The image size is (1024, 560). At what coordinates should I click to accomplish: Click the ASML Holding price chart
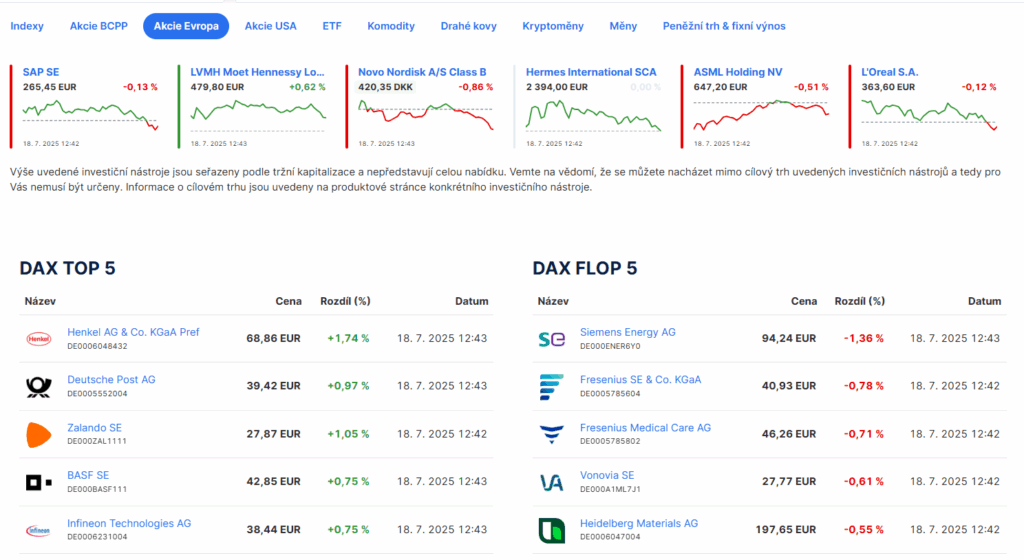pyautogui.click(x=761, y=116)
